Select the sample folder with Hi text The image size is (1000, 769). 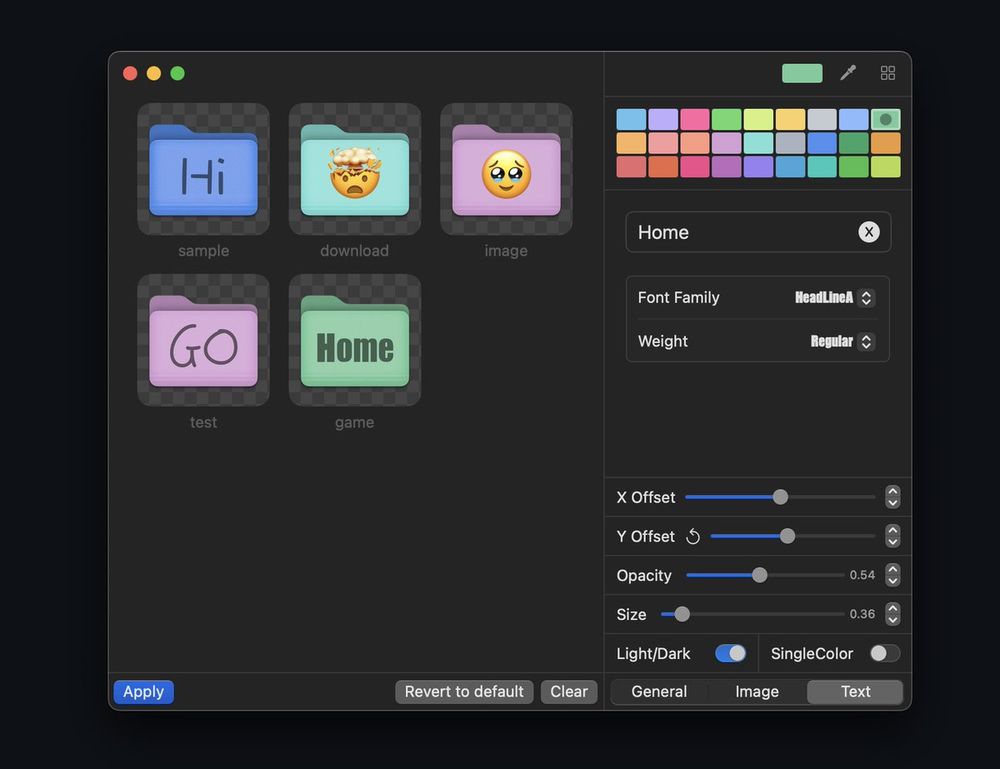click(x=203, y=169)
